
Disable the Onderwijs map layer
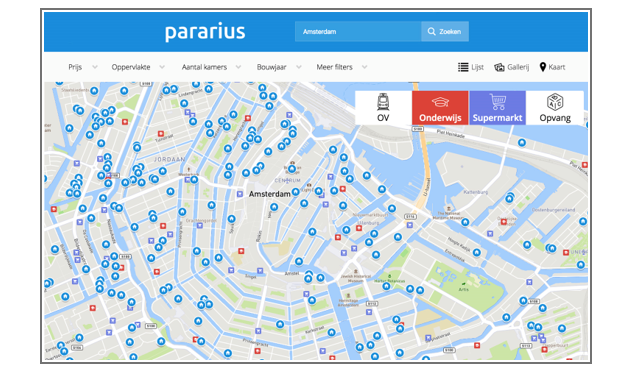coord(440,108)
